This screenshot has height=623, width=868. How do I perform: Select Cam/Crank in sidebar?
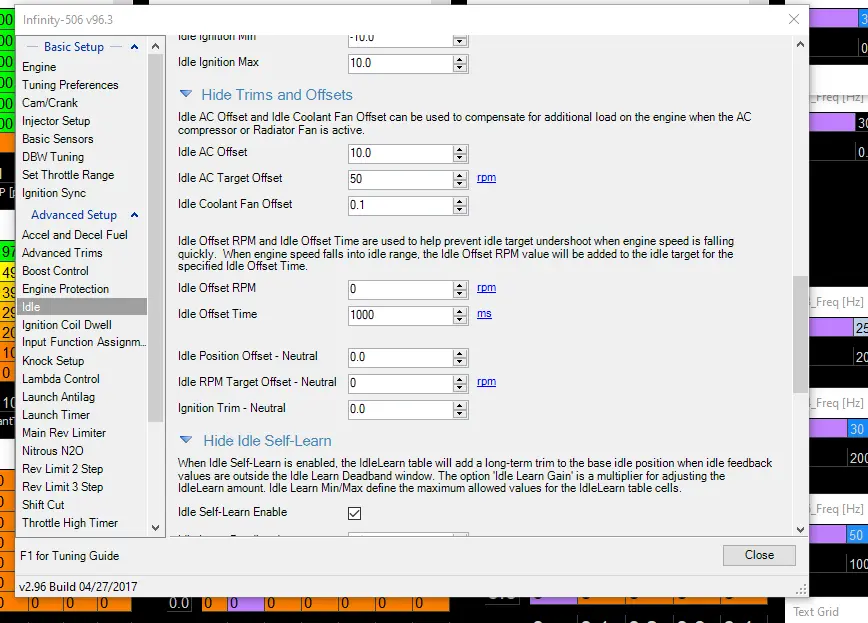[50, 103]
